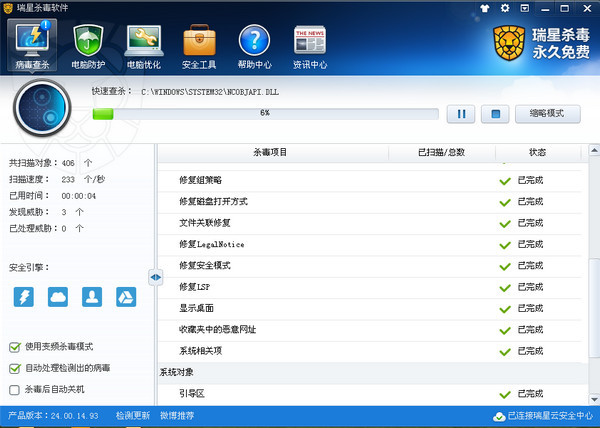Click the Rising lion logo
600x428 pixels.
click(509, 43)
